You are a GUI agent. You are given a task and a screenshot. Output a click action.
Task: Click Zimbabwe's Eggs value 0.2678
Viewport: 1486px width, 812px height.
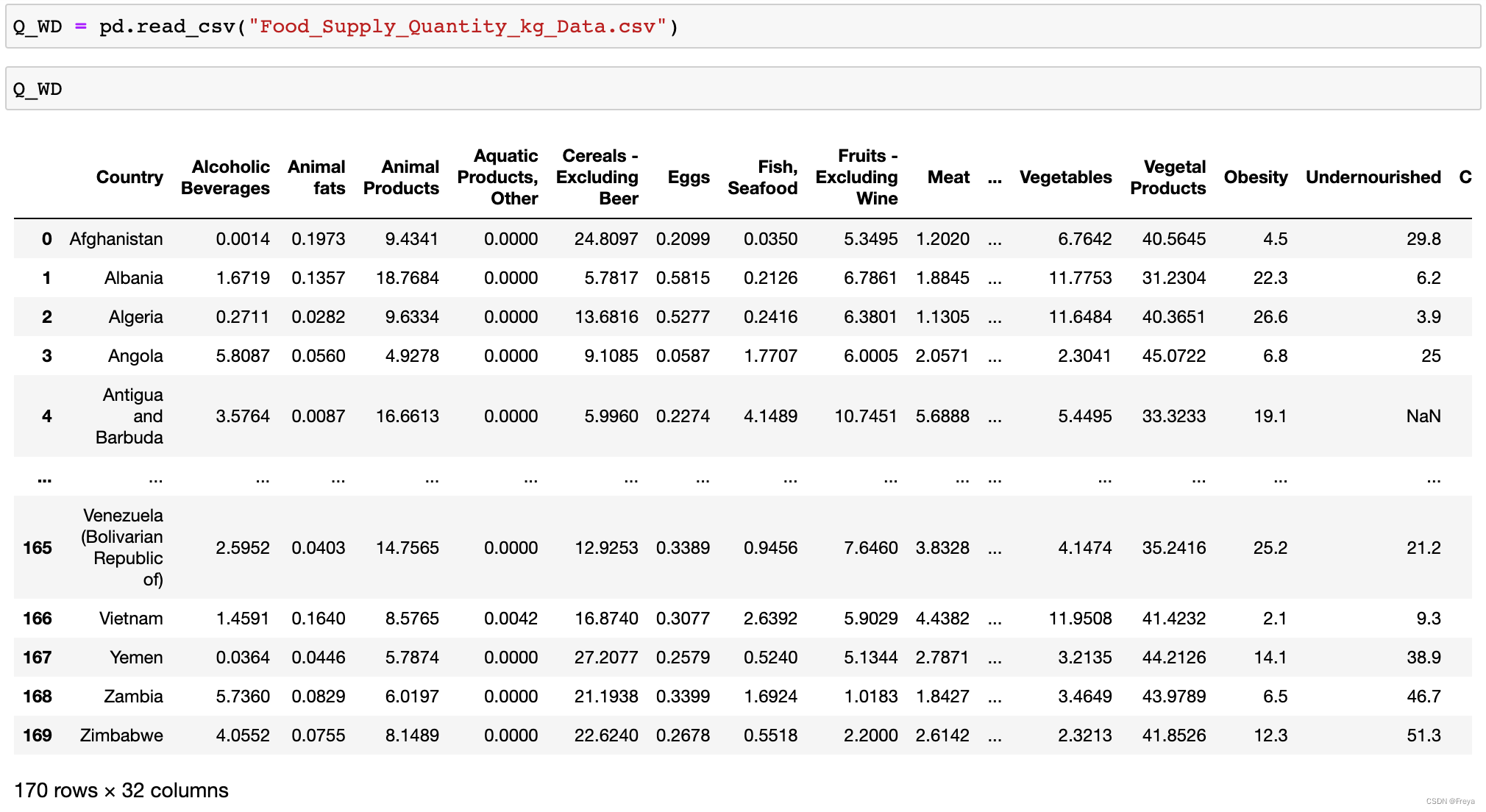tap(683, 736)
